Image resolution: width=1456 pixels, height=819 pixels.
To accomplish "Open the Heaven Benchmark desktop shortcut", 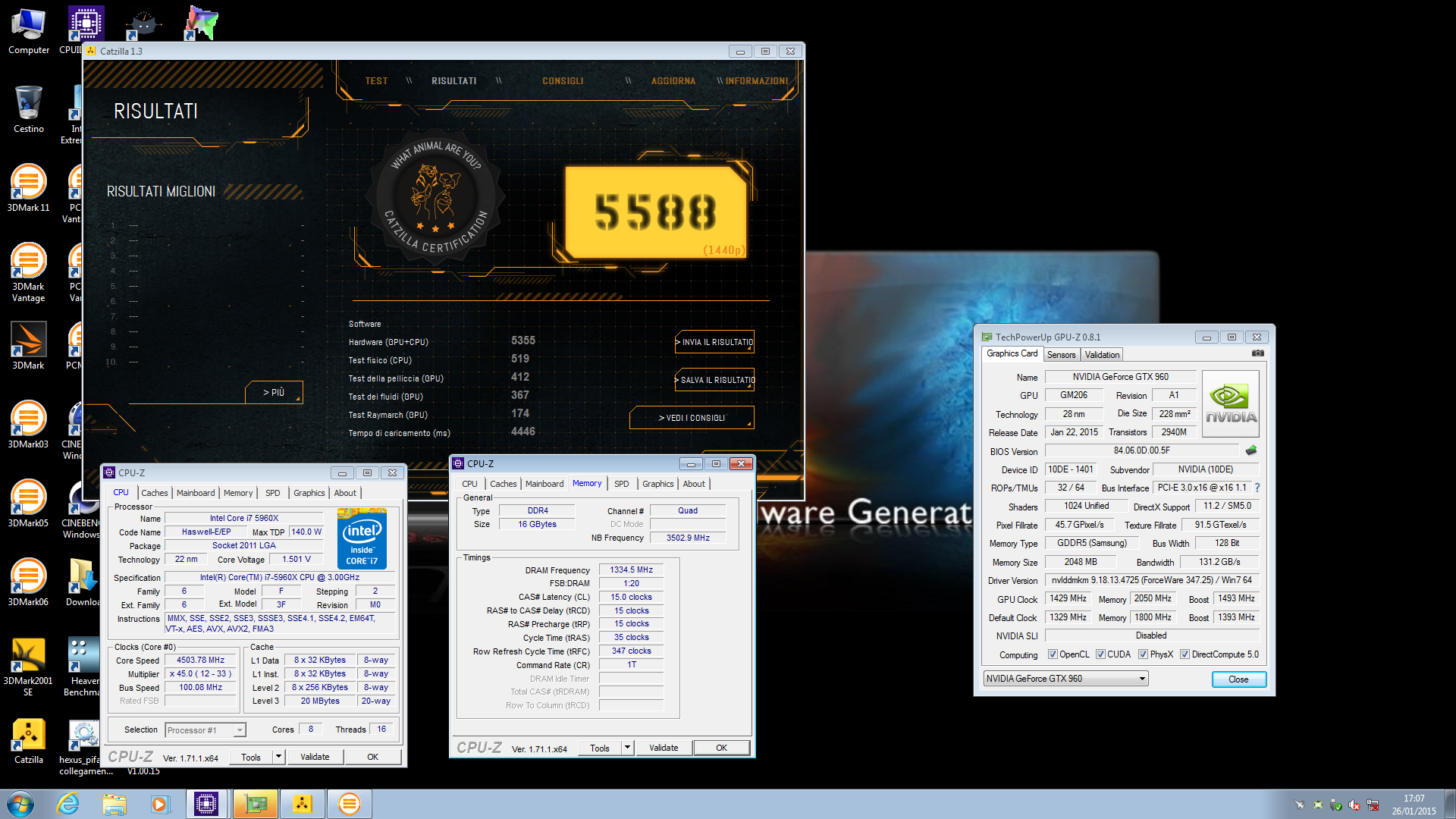I will pos(83,667).
